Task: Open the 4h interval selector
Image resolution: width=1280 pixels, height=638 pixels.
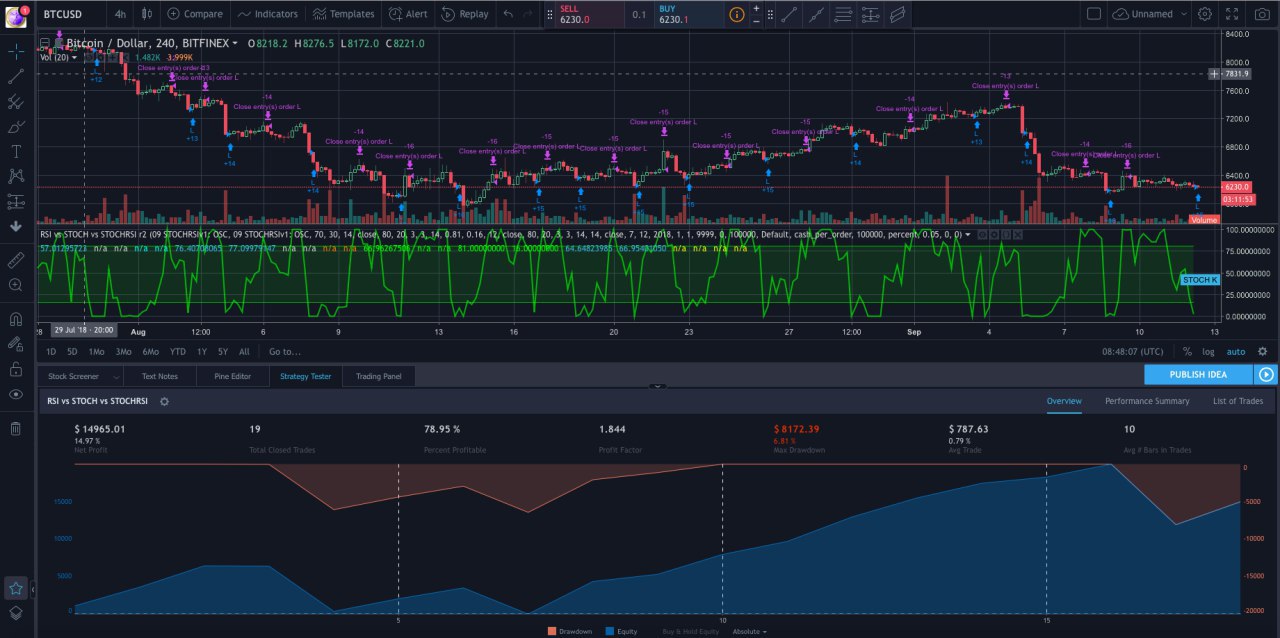Action: tap(119, 14)
